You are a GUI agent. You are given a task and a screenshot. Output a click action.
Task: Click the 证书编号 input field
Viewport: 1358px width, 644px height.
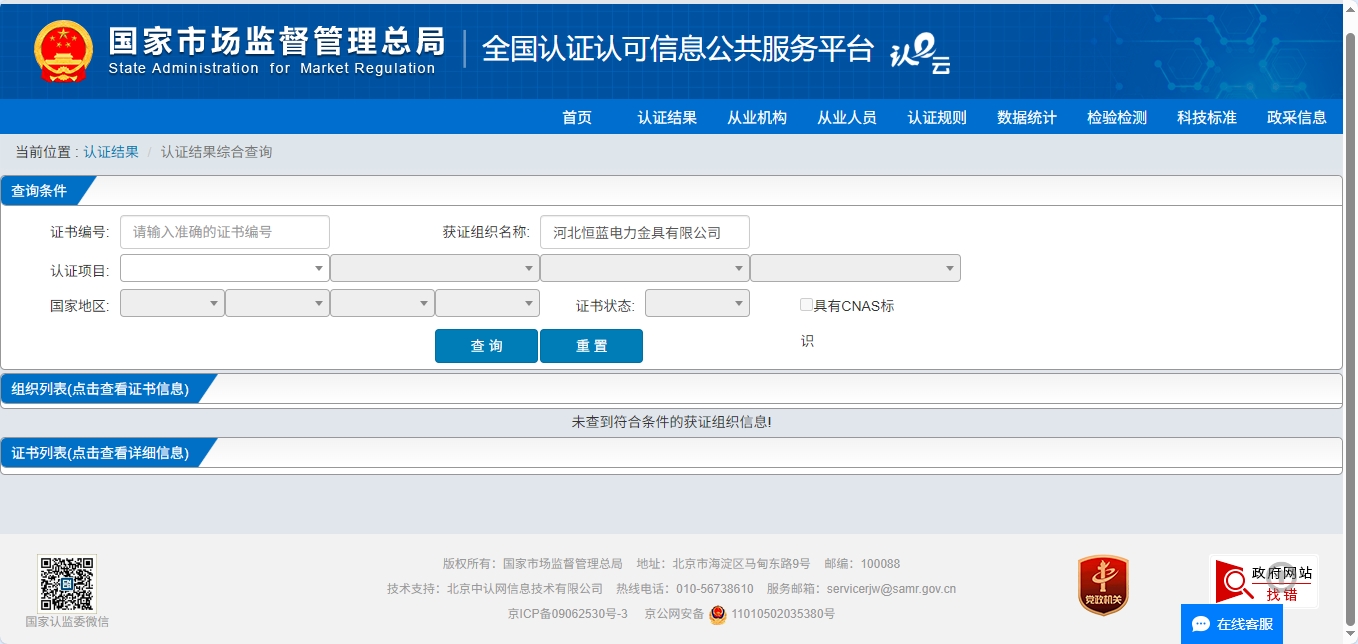click(x=225, y=232)
